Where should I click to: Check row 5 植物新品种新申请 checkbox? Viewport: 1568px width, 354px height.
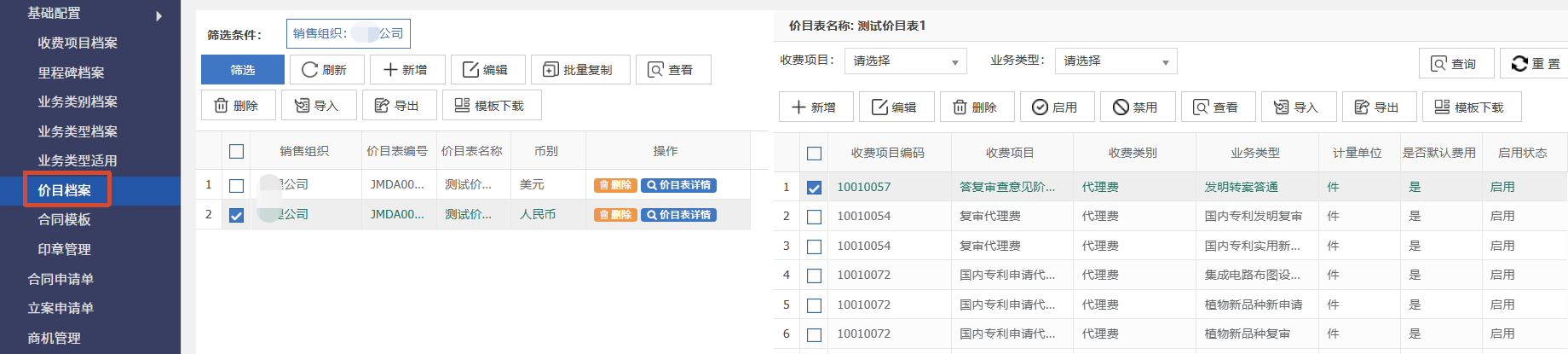click(x=815, y=305)
